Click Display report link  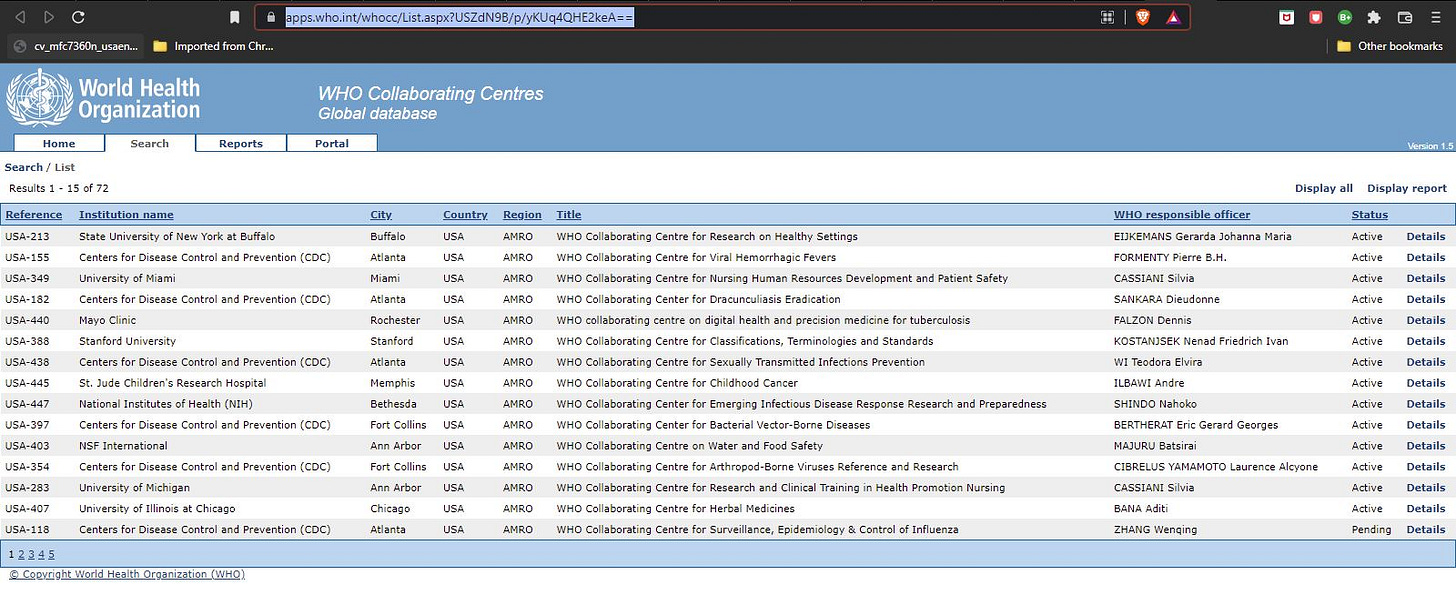click(x=1407, y=188)
